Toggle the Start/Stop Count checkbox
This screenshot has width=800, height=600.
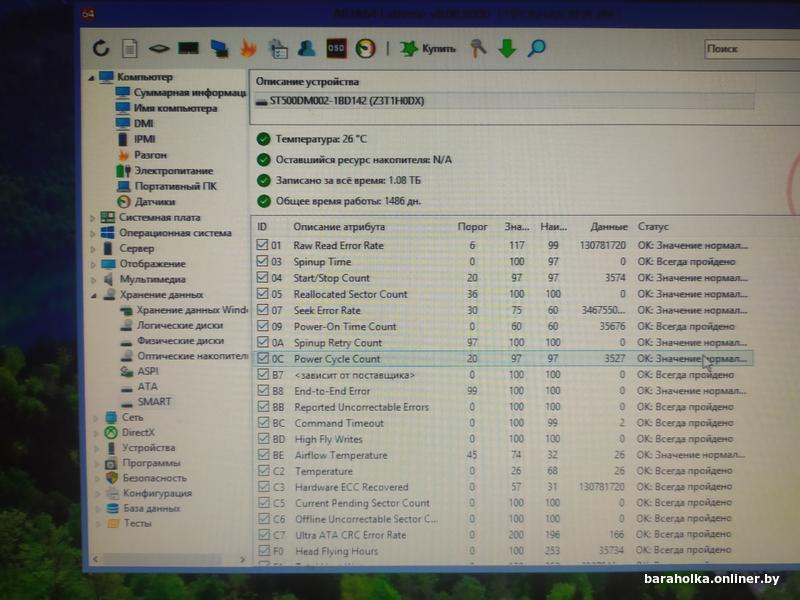click(262, 278)
